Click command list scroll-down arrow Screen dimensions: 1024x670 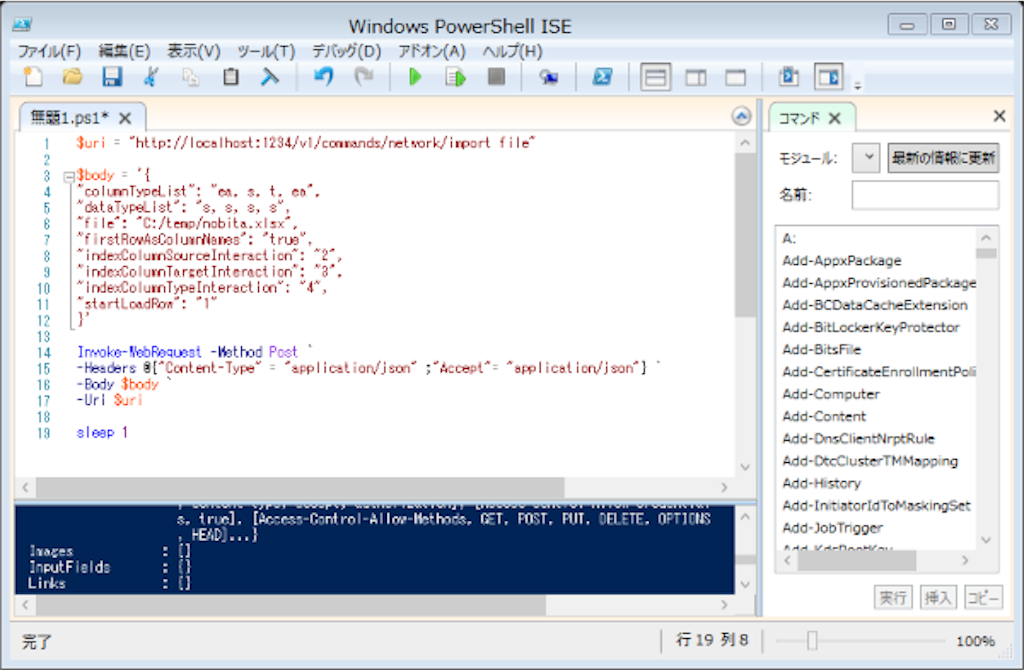[986, 539]
